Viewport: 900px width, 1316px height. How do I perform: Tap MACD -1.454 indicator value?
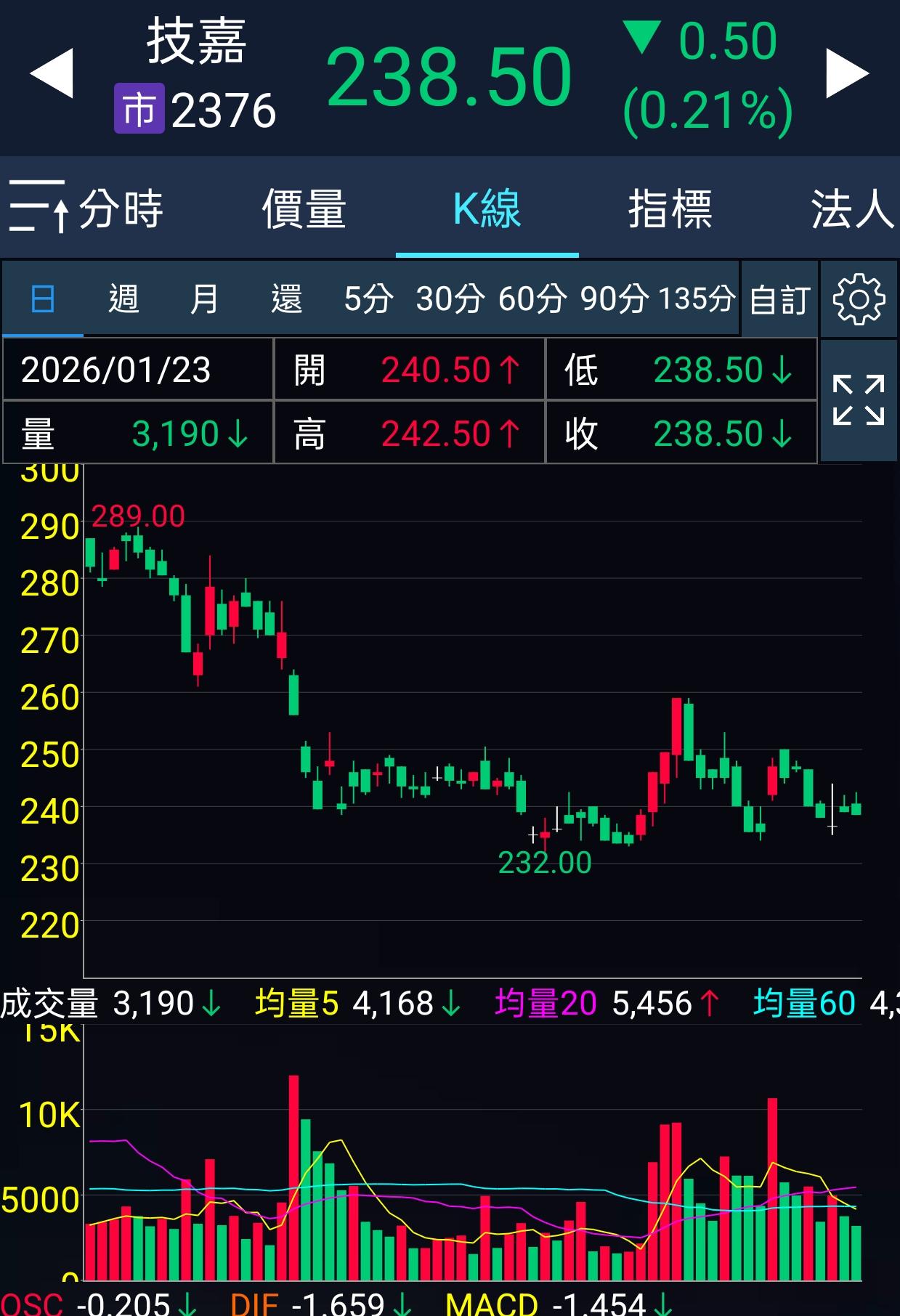pyautogui.click(x=559, y=1304)
